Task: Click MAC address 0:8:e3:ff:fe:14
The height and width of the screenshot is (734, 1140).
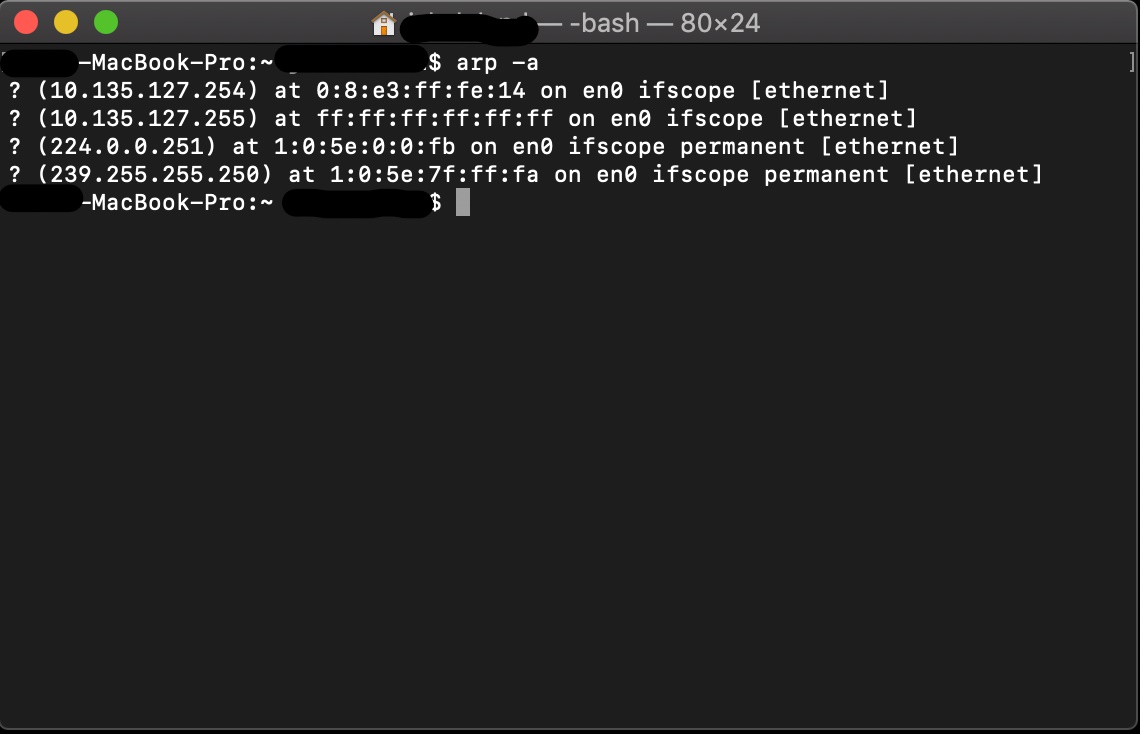Action: pos(420,91)
